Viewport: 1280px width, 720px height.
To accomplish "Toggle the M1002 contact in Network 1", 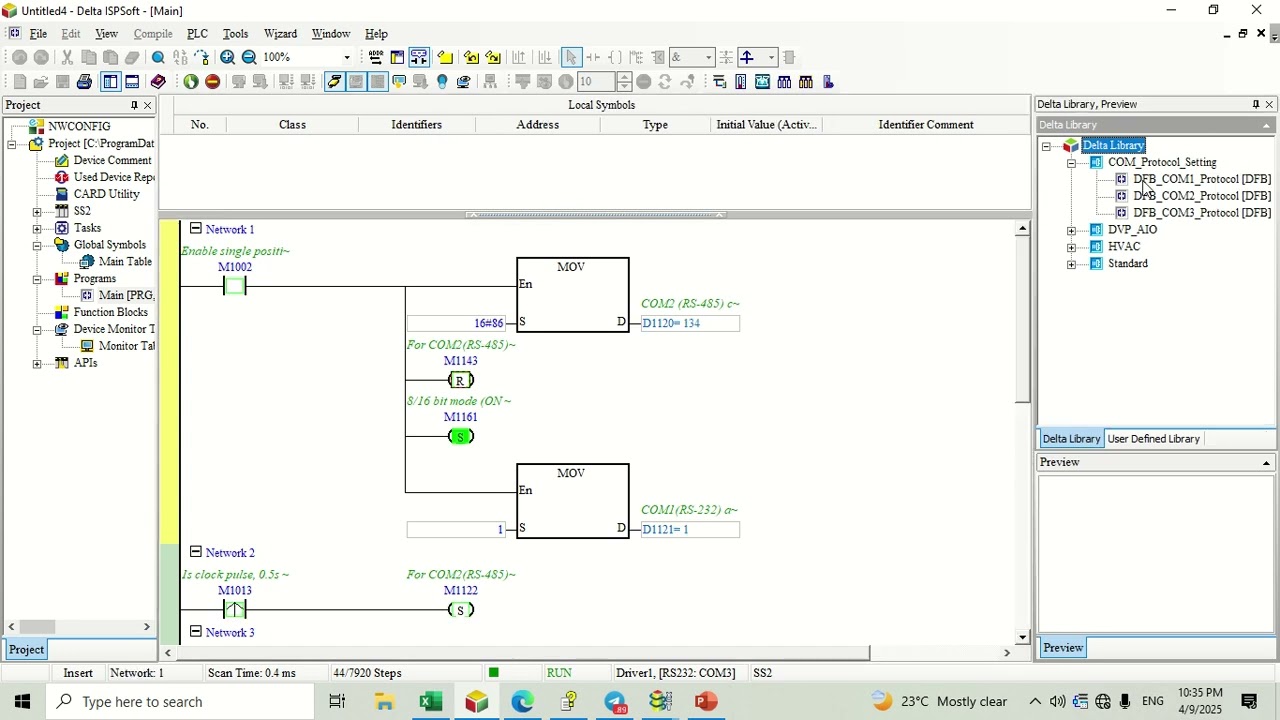I will (234, 286).
